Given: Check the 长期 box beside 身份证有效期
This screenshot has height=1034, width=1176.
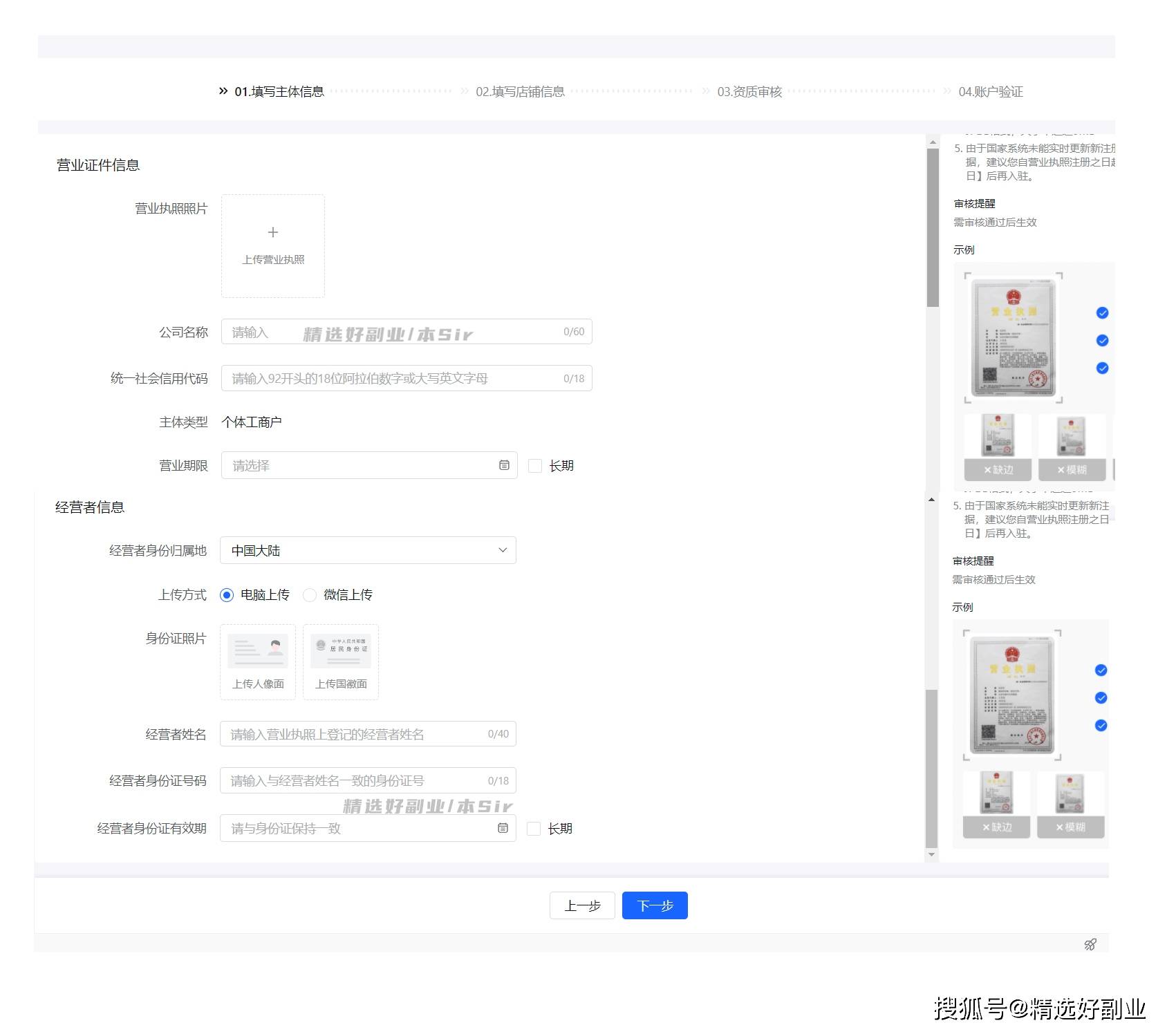Looking at the screenshot, I should point(533,829).
